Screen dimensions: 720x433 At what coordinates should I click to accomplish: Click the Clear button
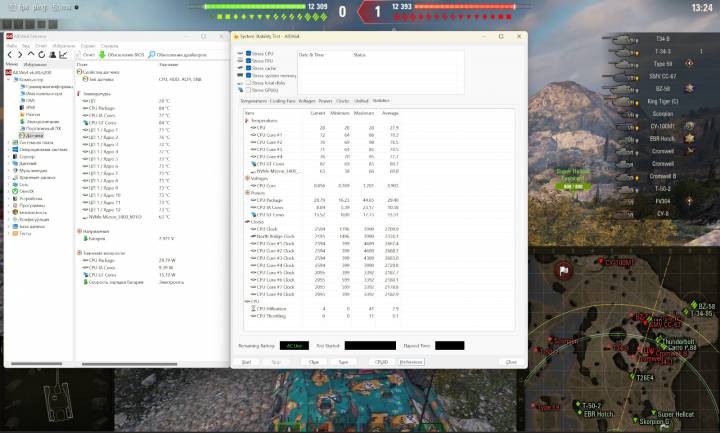click(x=314, y=362)
